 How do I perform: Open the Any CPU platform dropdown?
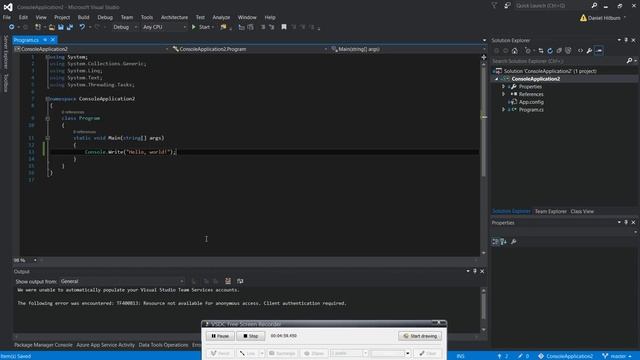tap(164, 27)
